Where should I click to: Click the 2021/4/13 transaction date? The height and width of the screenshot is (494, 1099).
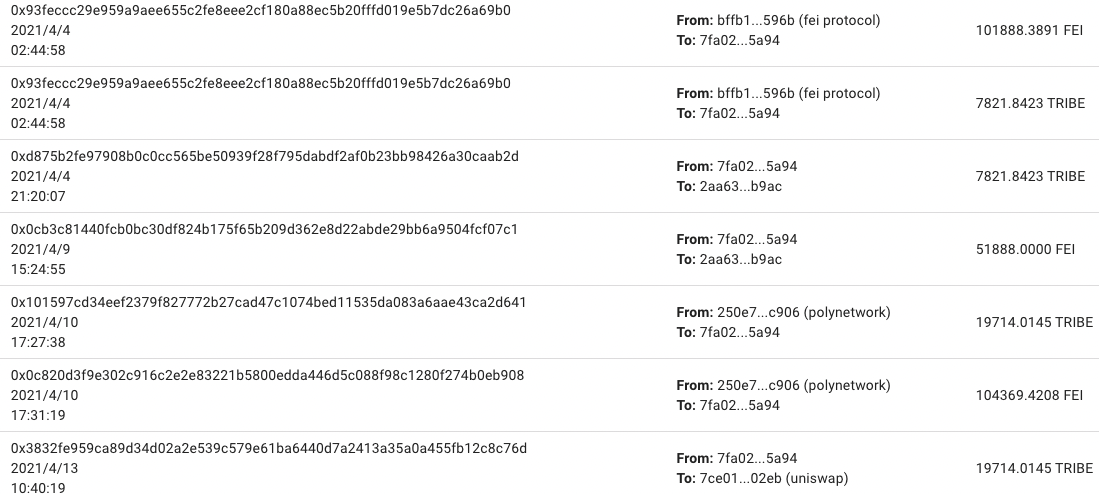(40, 468)
